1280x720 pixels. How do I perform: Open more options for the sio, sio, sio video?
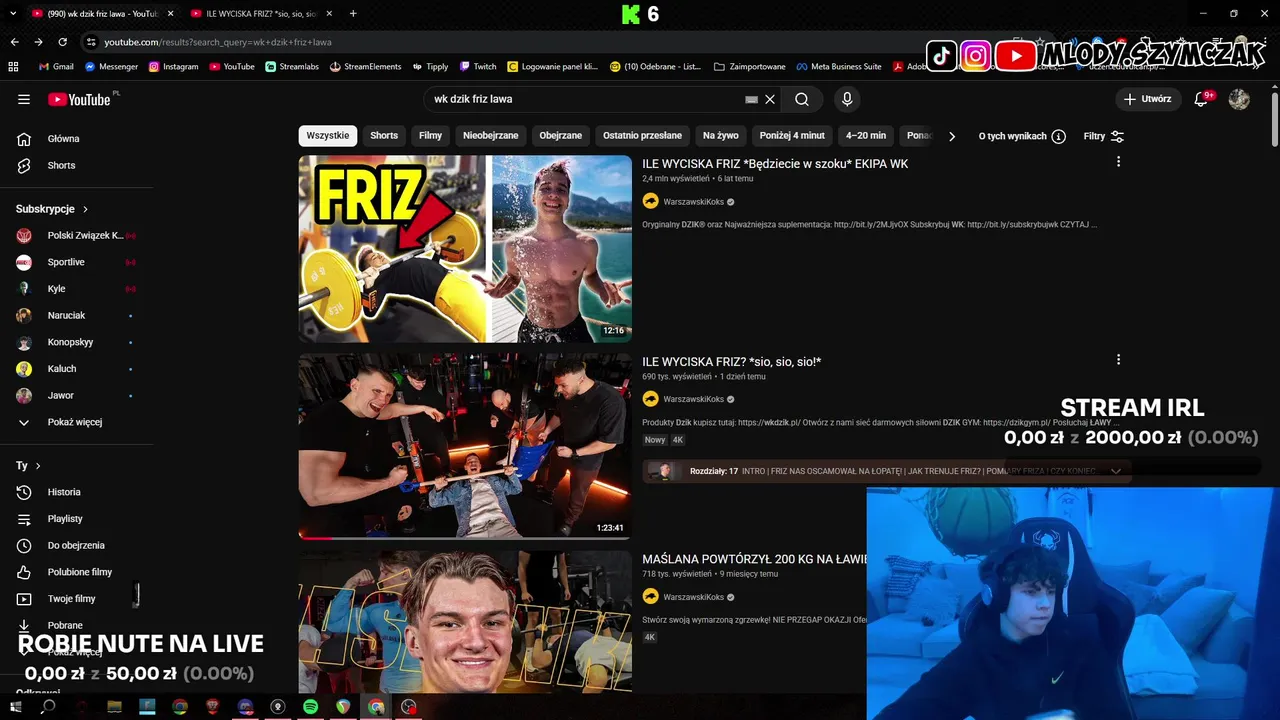tap(1118, 360)
